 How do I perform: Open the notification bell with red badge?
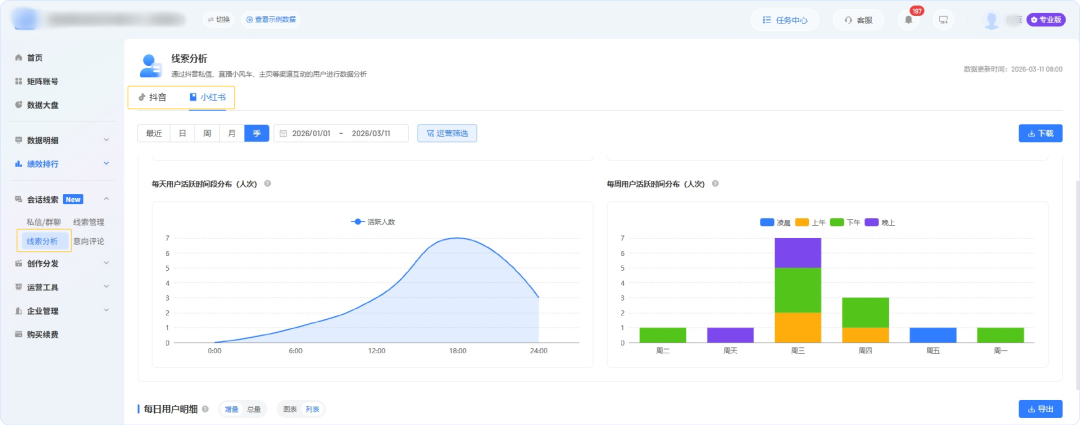908,20
